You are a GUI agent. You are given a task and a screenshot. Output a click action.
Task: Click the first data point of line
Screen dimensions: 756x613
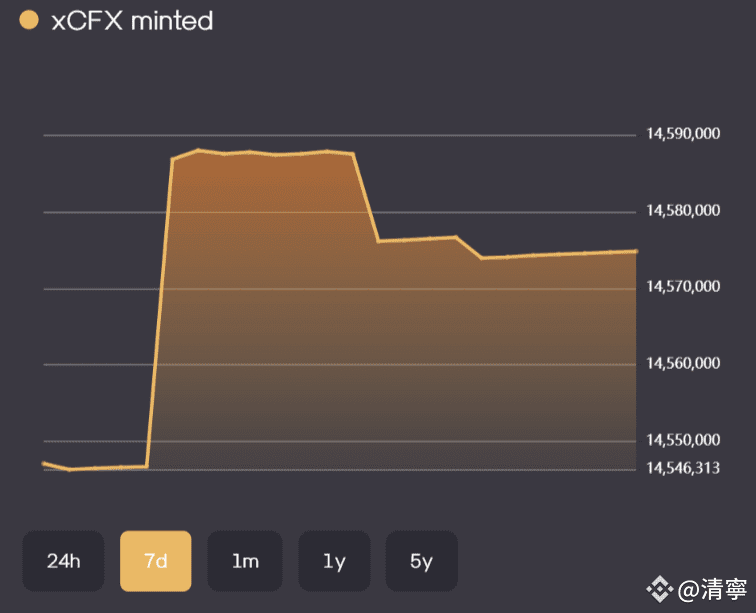click(x=44, y=463)
